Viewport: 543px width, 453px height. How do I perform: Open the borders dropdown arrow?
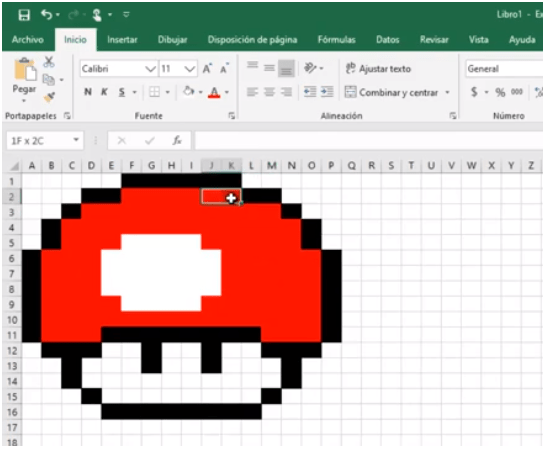tap(168, 92)
